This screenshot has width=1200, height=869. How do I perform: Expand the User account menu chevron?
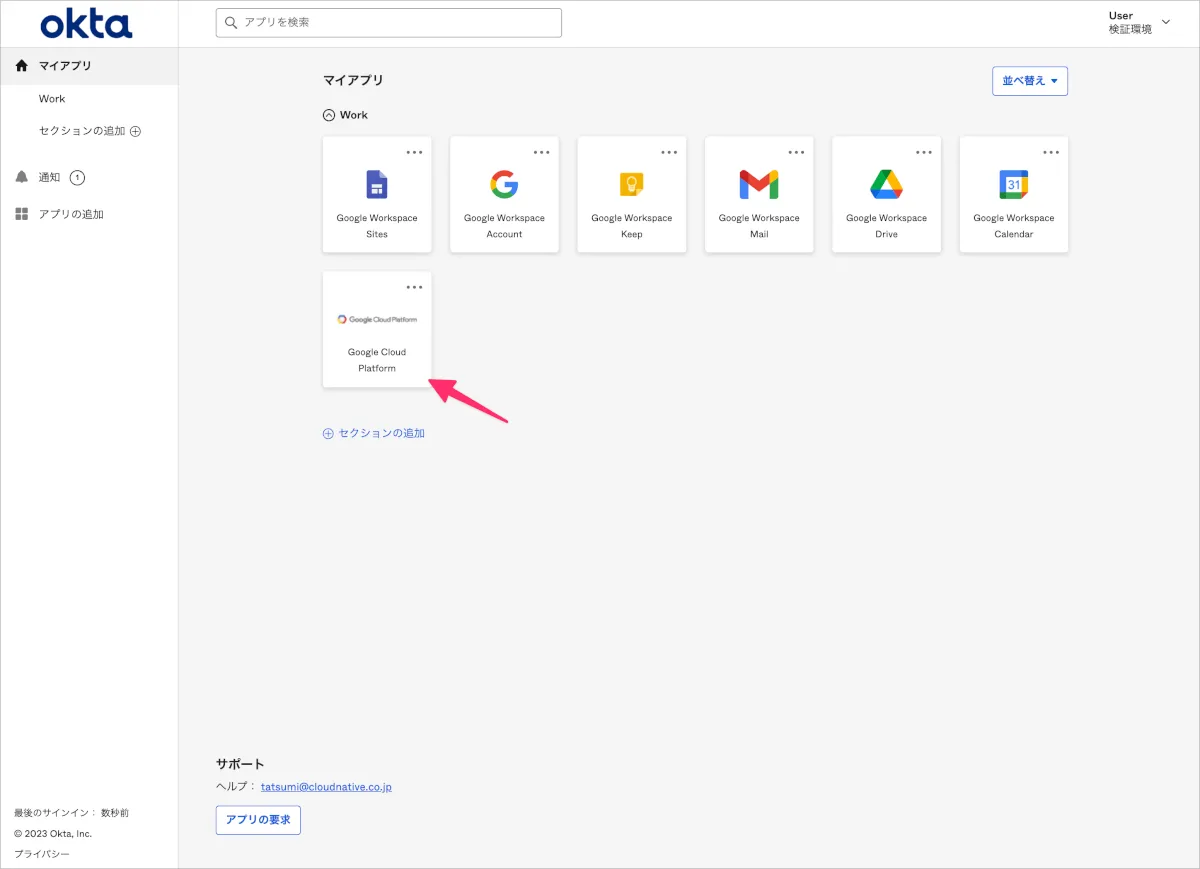[1165, 22]
